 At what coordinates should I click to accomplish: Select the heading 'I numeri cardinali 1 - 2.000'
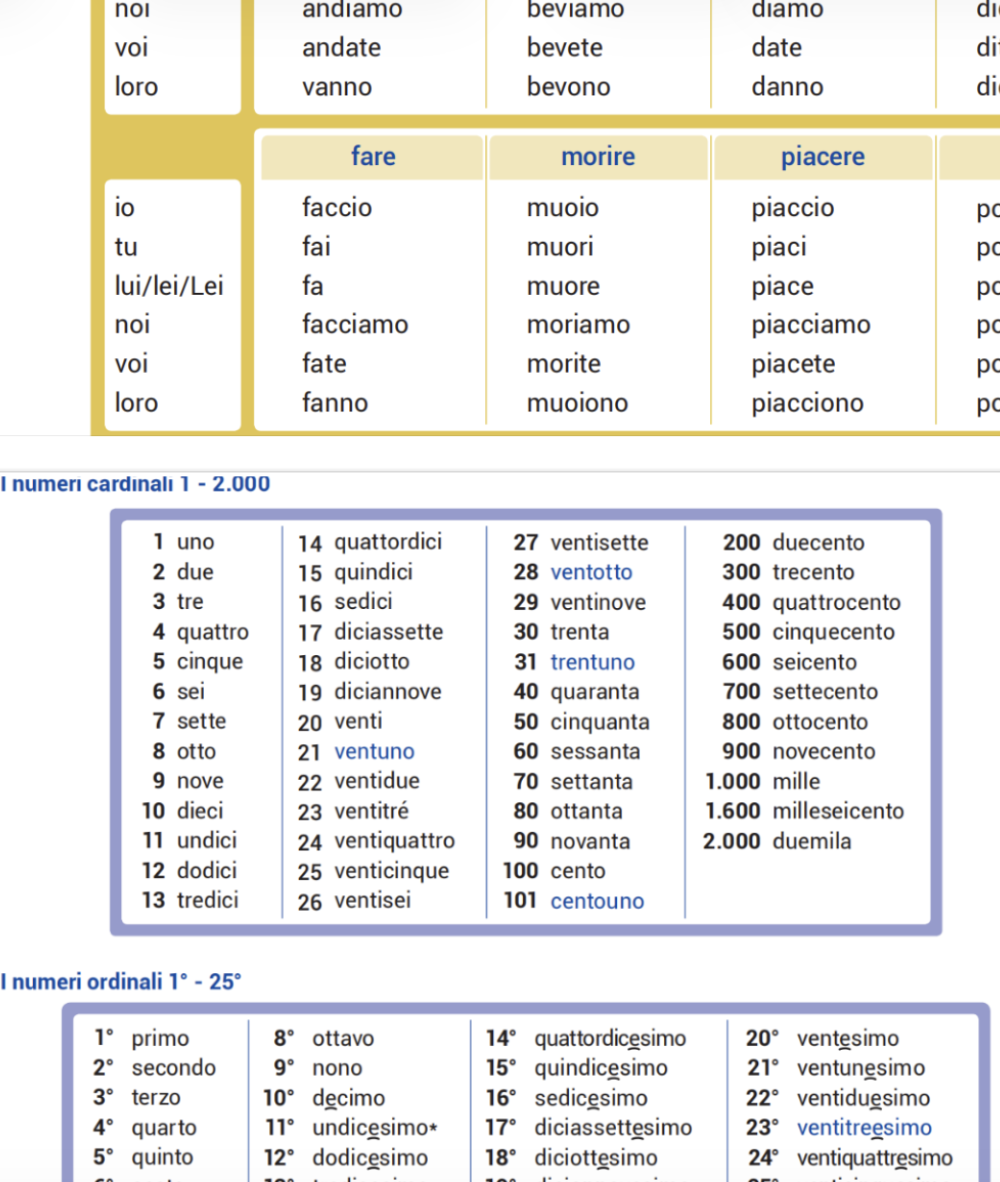[136, 484]
